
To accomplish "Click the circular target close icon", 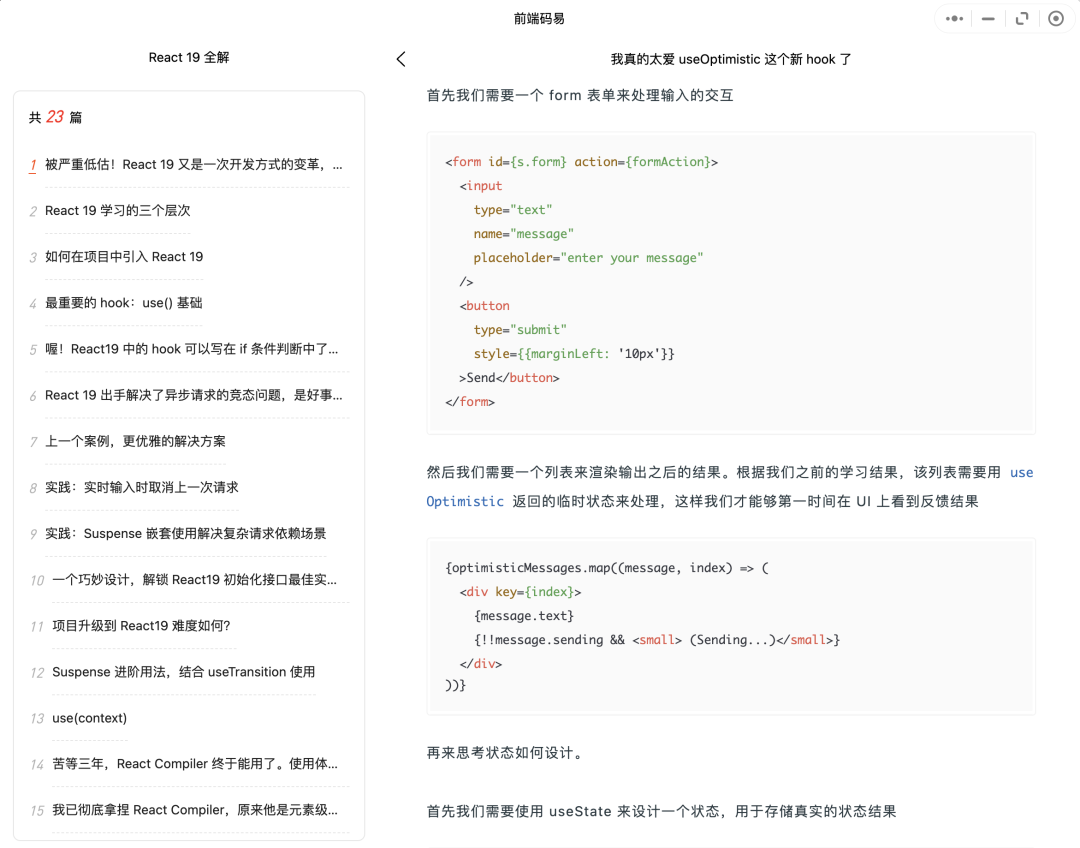I will (1055, 19).
